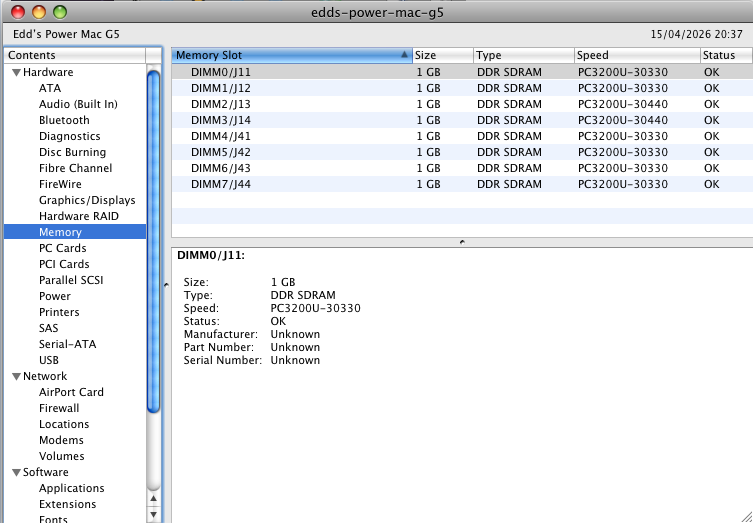
Task: Click the horizontal split pane divider handle
Action: (462, 242)
